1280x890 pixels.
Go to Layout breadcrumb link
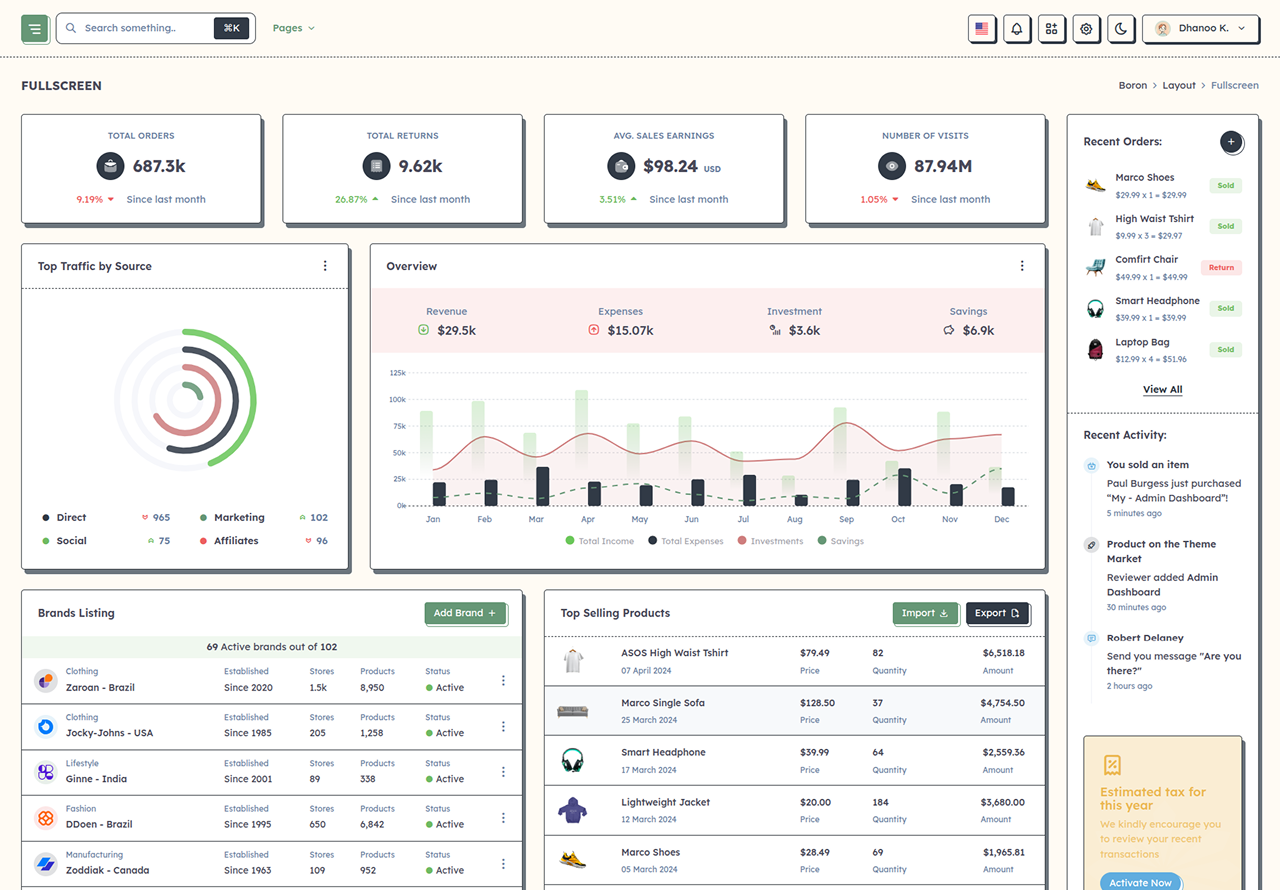click(1179, 86)
